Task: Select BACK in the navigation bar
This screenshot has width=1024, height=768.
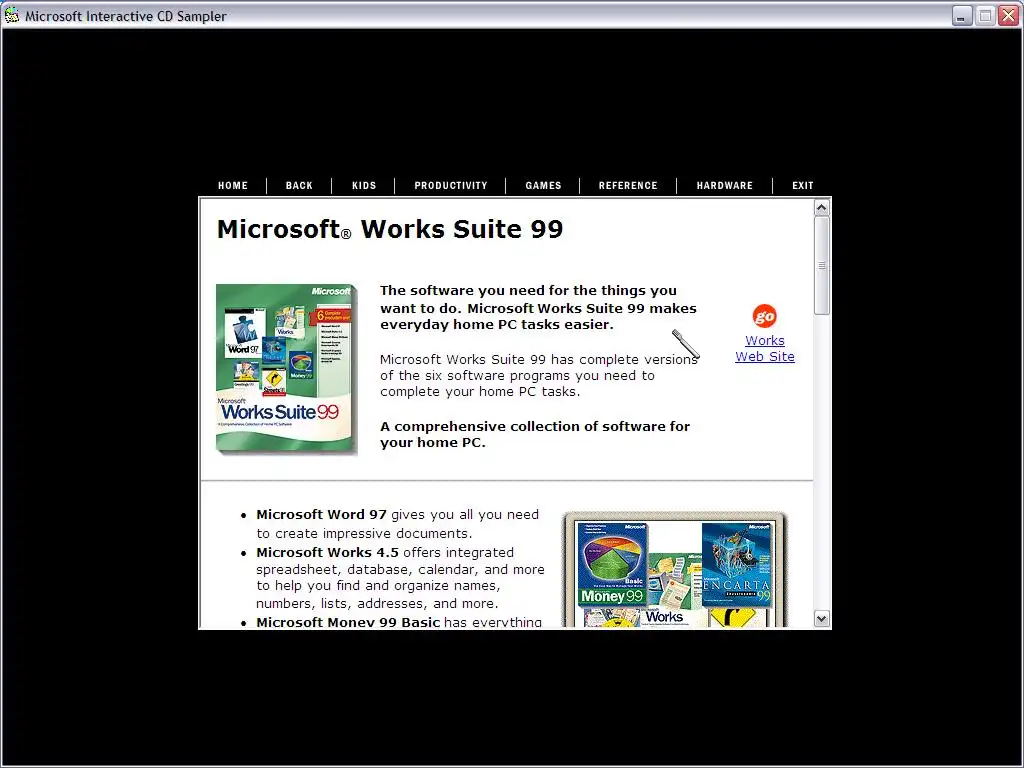Action: coord(299,185)
